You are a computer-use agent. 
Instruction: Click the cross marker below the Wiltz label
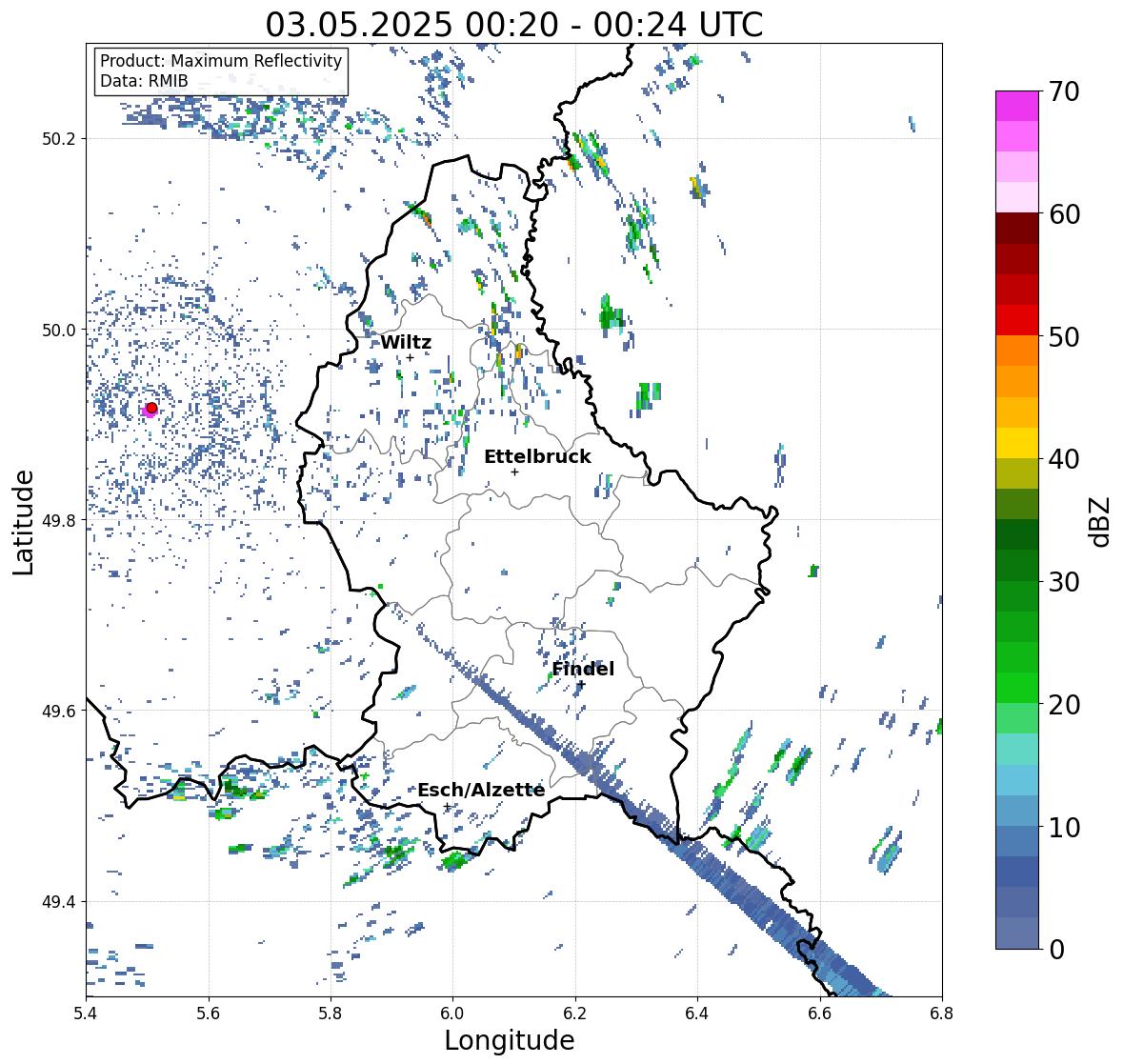pos(410,357)
